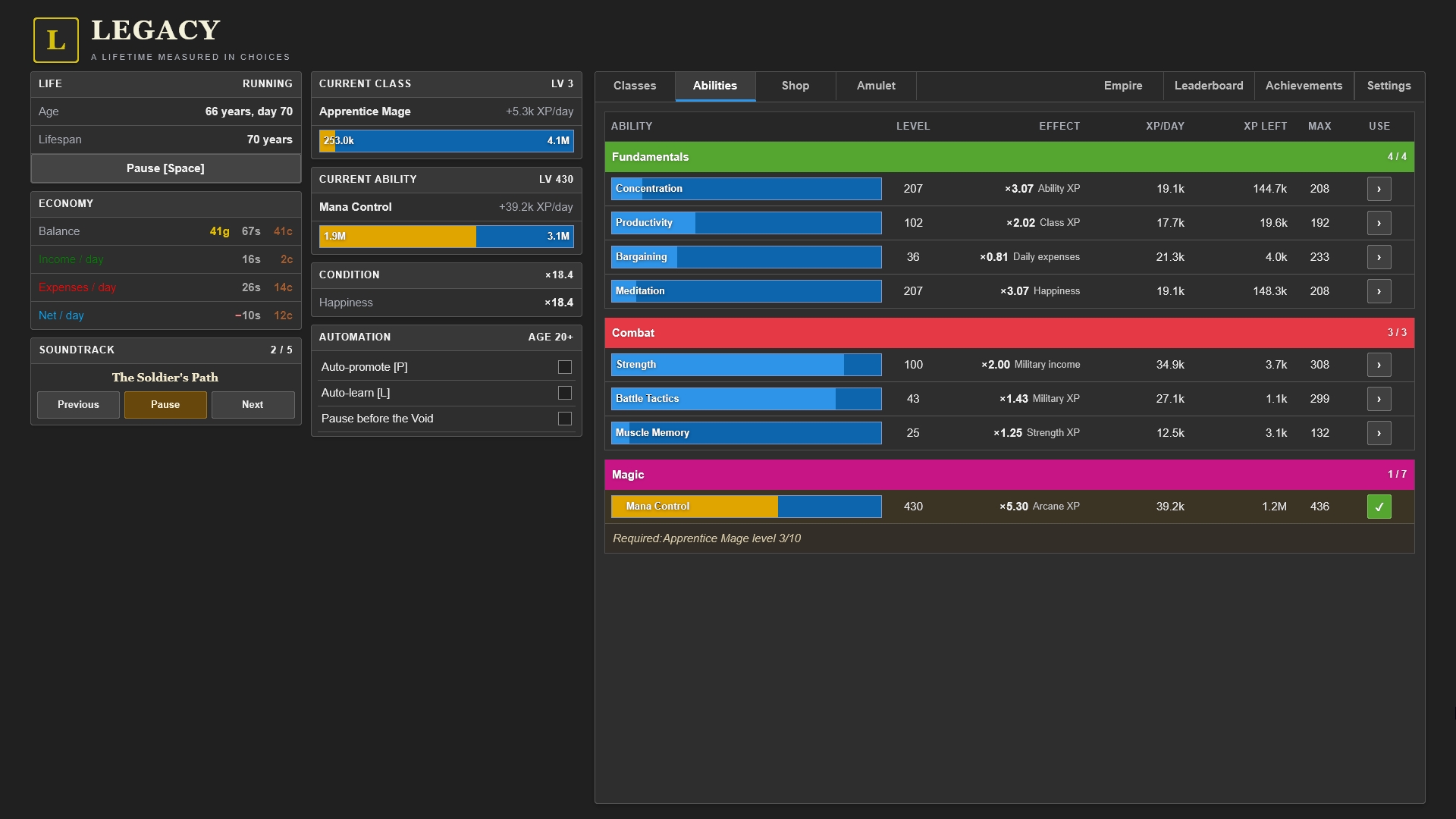Toggle Pause before the Void checkbox
This screenshot has height=819, width=1456.
click(565, 419)
